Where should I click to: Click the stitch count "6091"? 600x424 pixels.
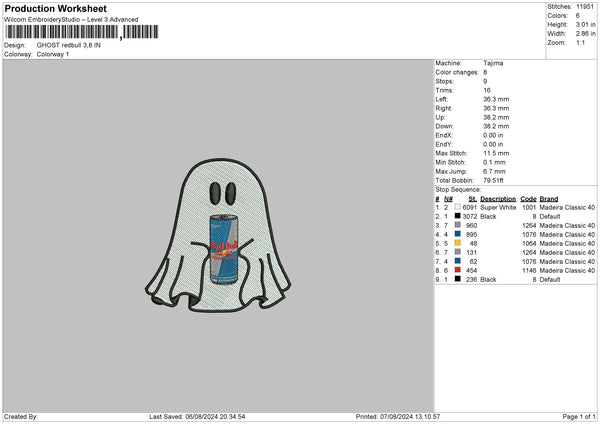(470, 207)
